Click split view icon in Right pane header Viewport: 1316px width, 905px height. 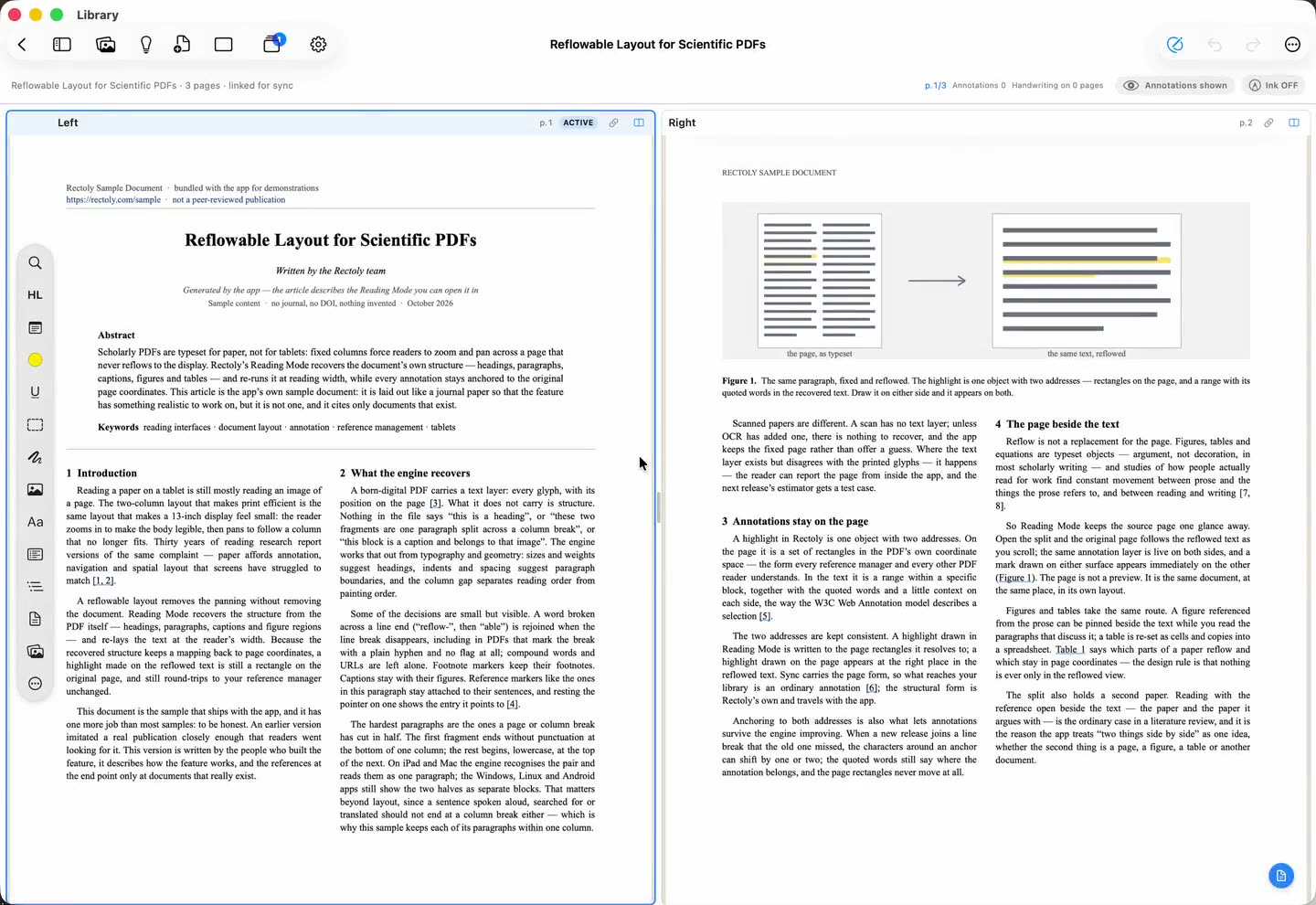(x=1294, y=122)
